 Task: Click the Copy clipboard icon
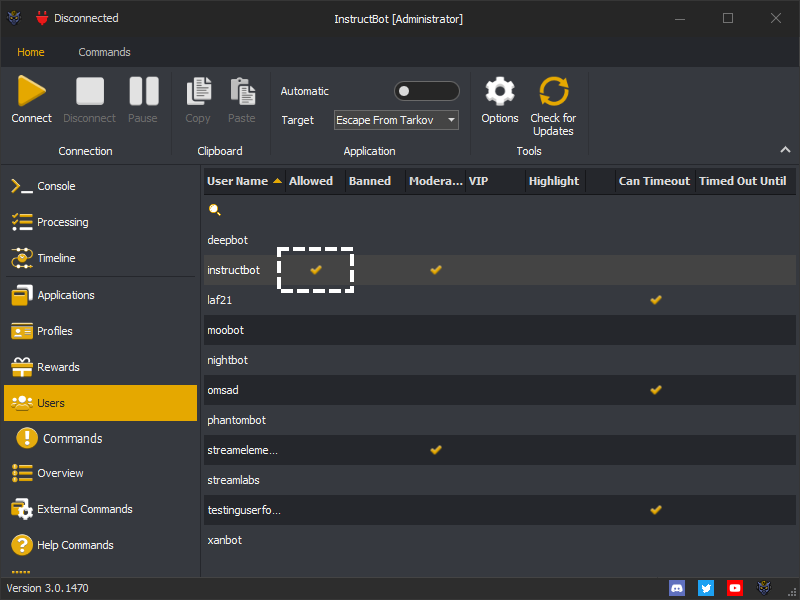[198, 91]
